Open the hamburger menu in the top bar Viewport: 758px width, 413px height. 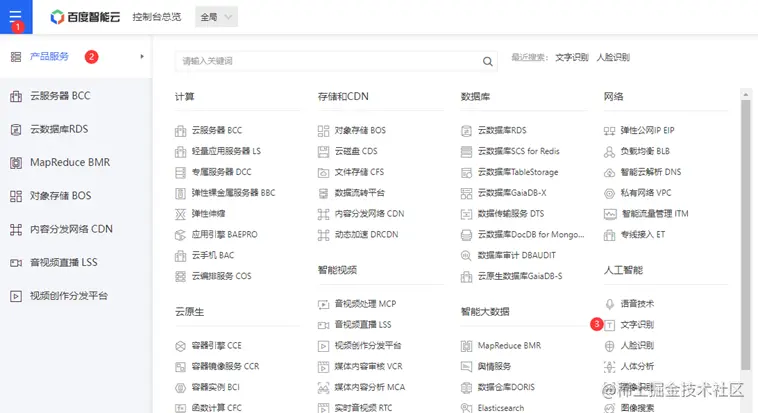coord(16,16)
